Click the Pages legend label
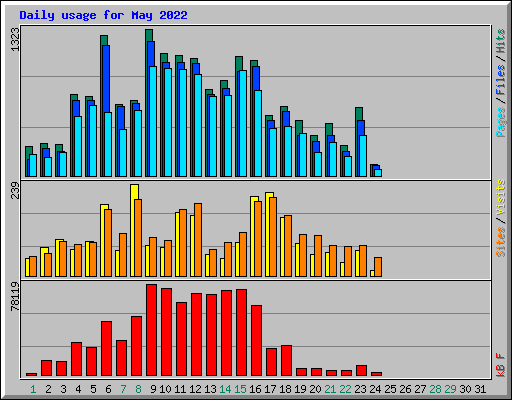 (x=500, y=122)
